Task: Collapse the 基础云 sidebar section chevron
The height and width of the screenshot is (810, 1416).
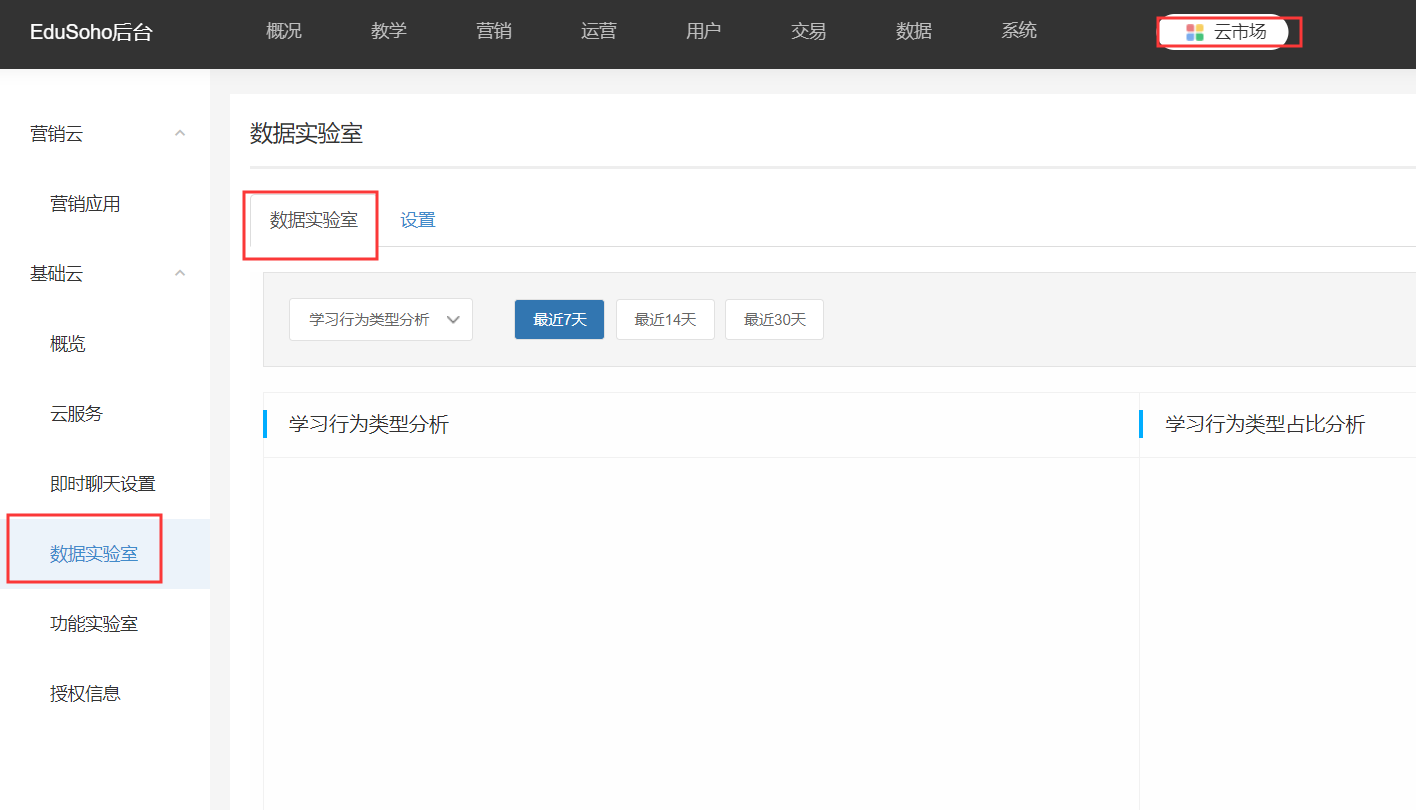Action: [180, 273]
